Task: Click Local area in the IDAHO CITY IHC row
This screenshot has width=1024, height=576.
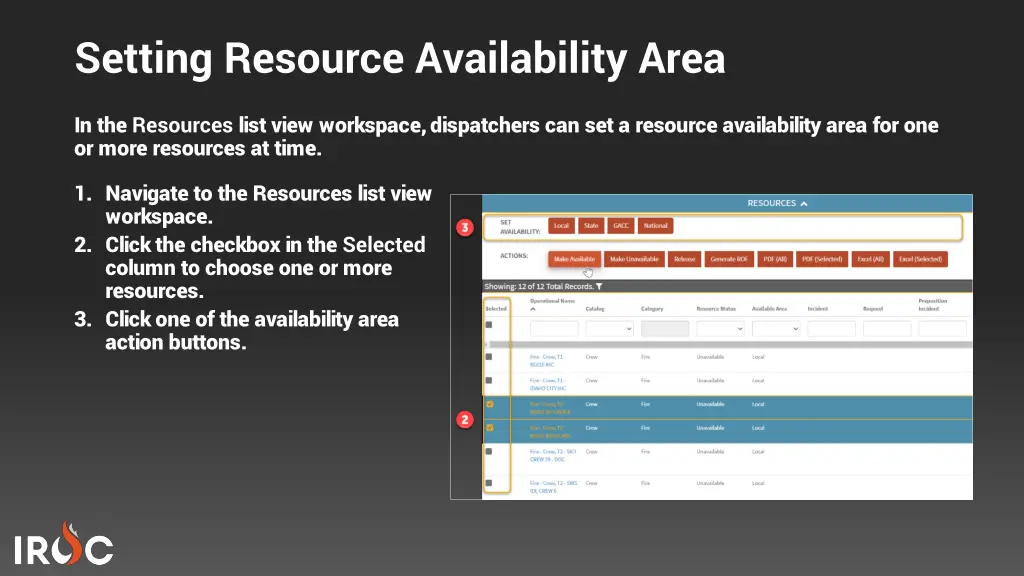Action: (x=758, y=381)
